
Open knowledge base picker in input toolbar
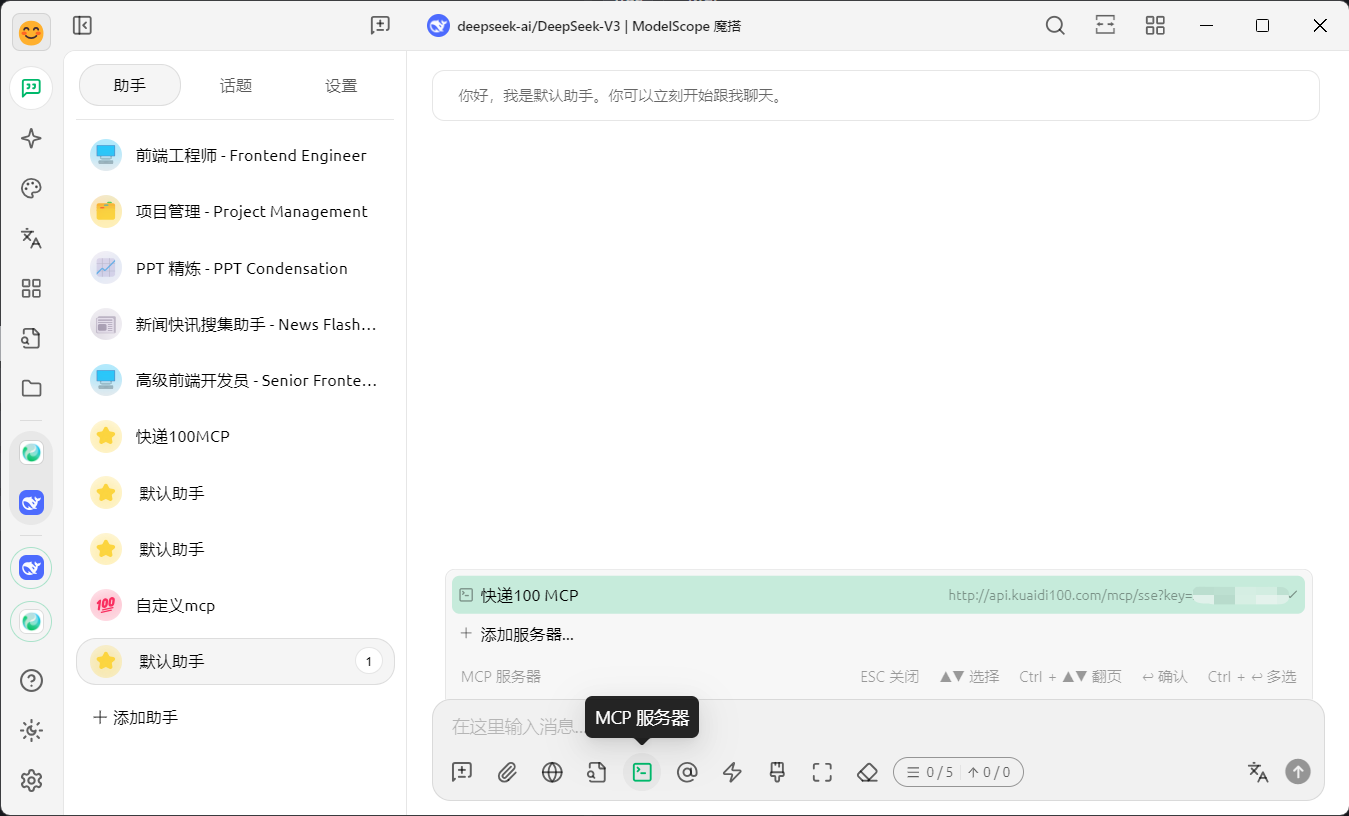click(x=597, y=772)
